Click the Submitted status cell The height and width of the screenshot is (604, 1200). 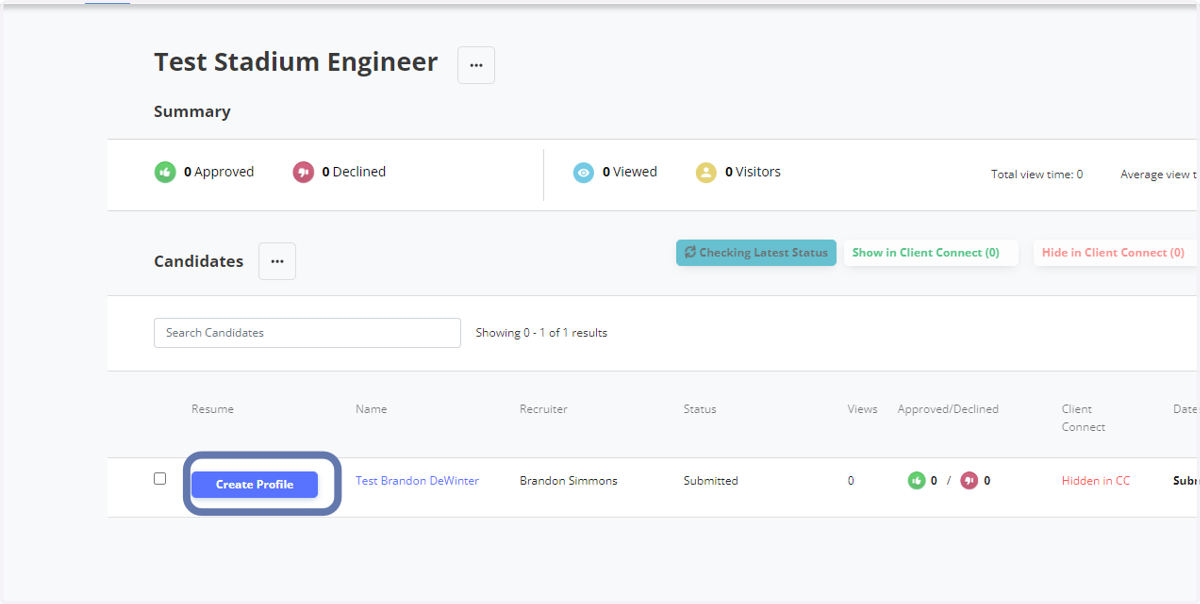pos(711,481)
